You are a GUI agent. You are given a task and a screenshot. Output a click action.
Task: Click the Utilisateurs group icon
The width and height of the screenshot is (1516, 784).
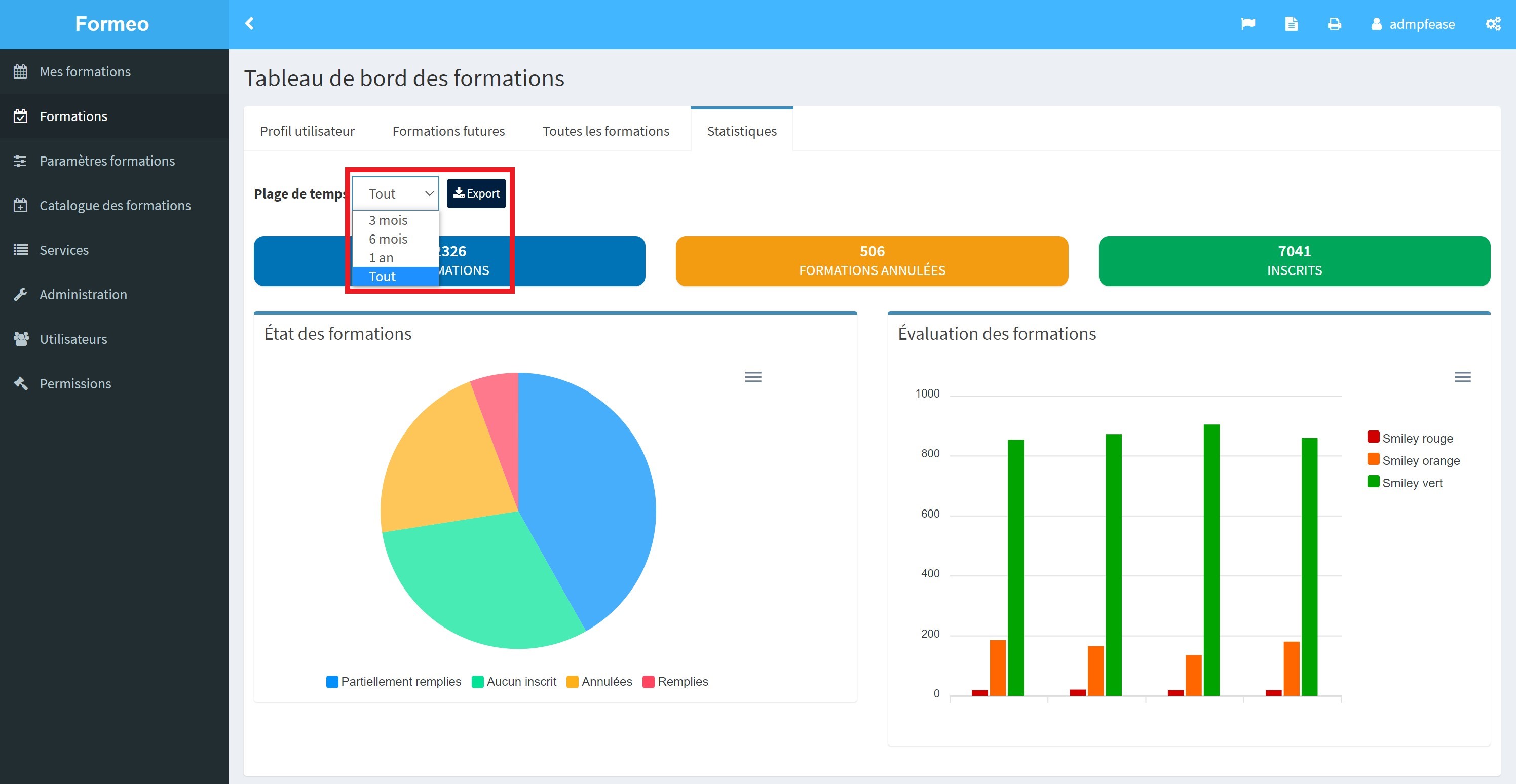21,339
